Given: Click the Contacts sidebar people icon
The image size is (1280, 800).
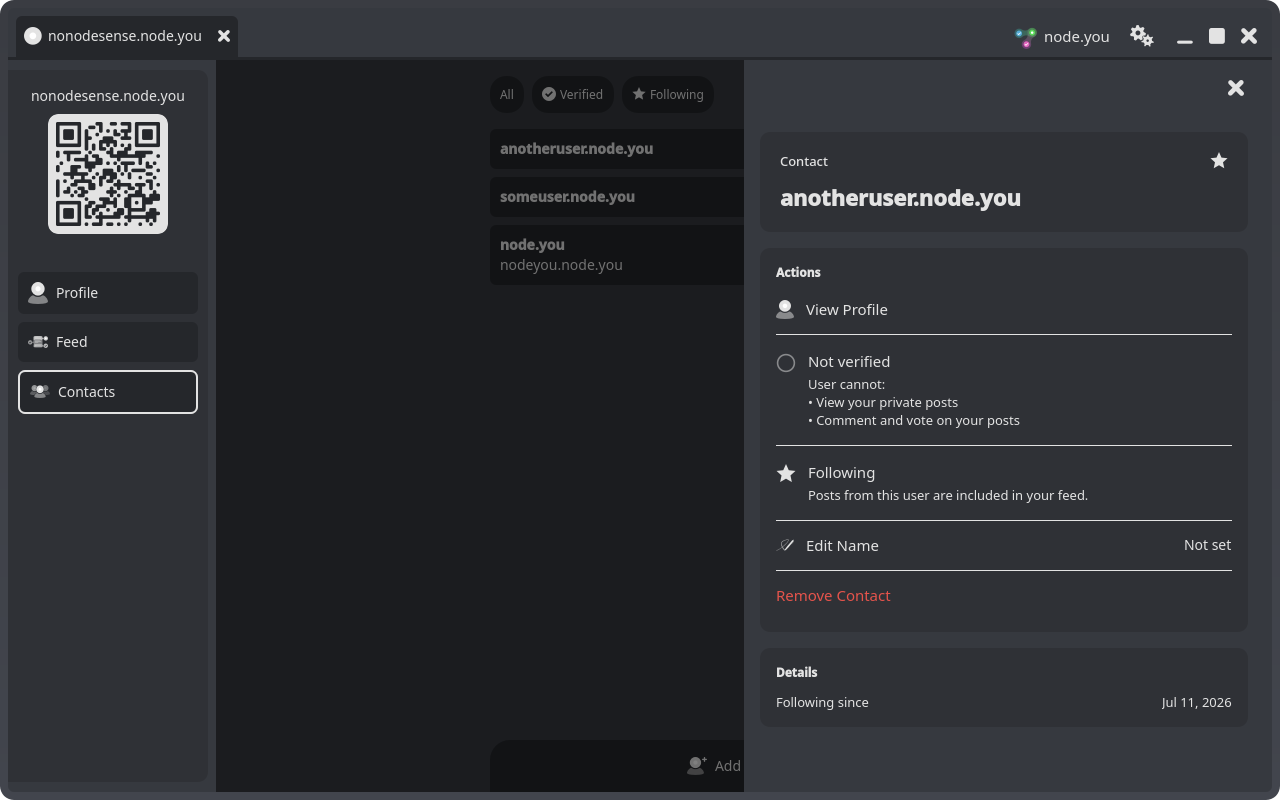Looking at the screenshot, I should click(40, 392).
